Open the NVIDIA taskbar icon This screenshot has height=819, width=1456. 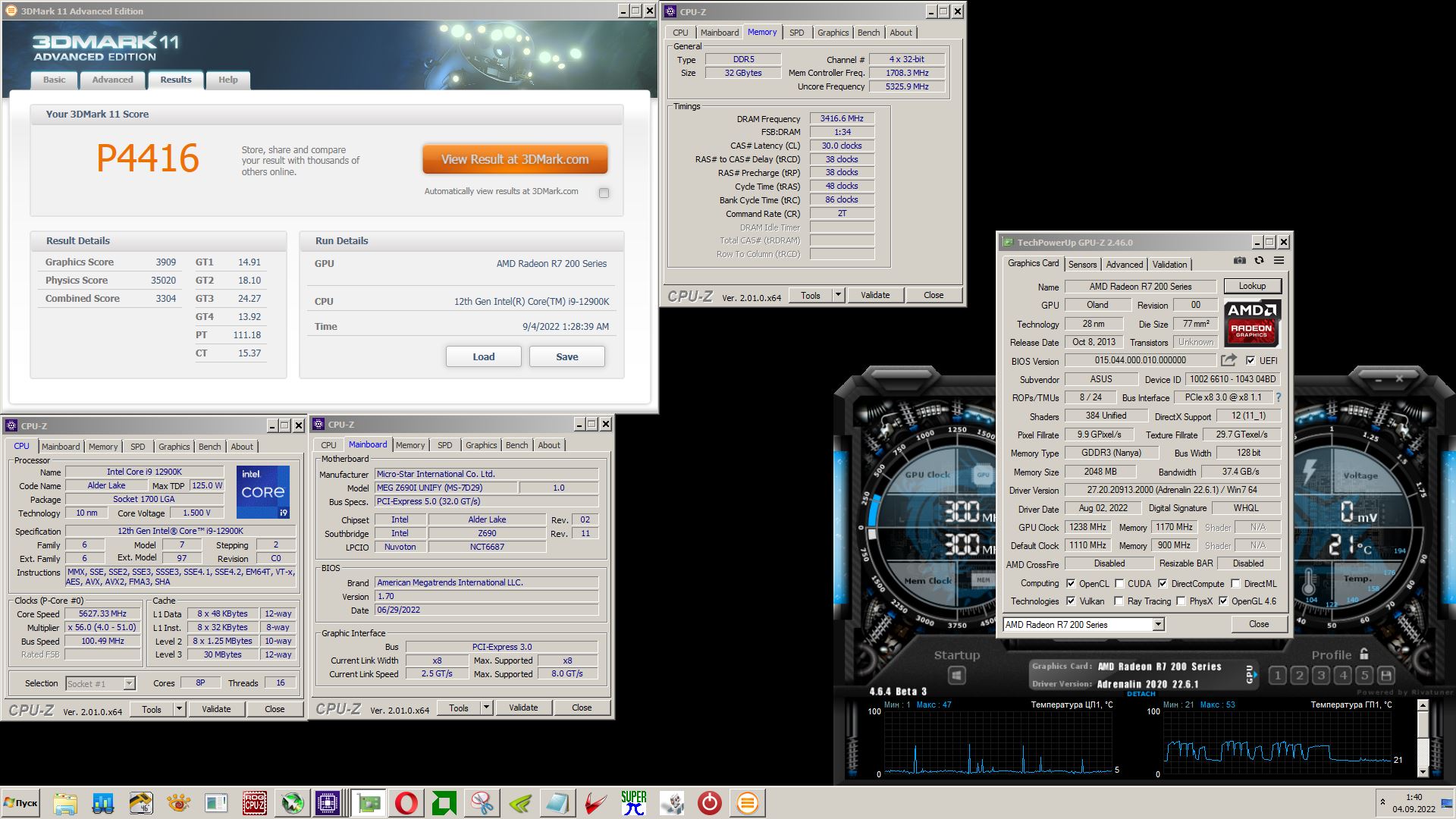click(x=519, y=803)
